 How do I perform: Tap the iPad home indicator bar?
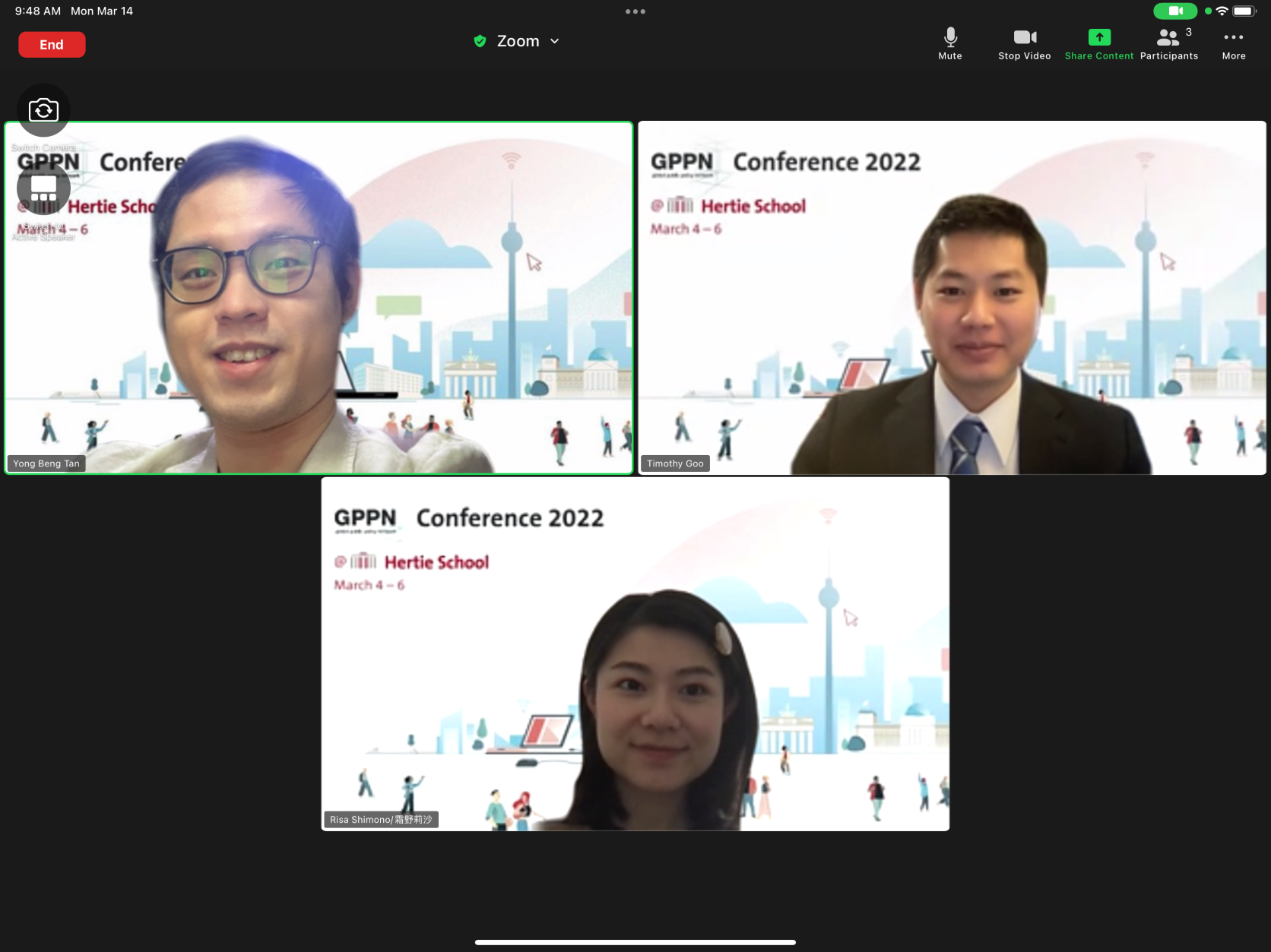[x=635, y=942]
